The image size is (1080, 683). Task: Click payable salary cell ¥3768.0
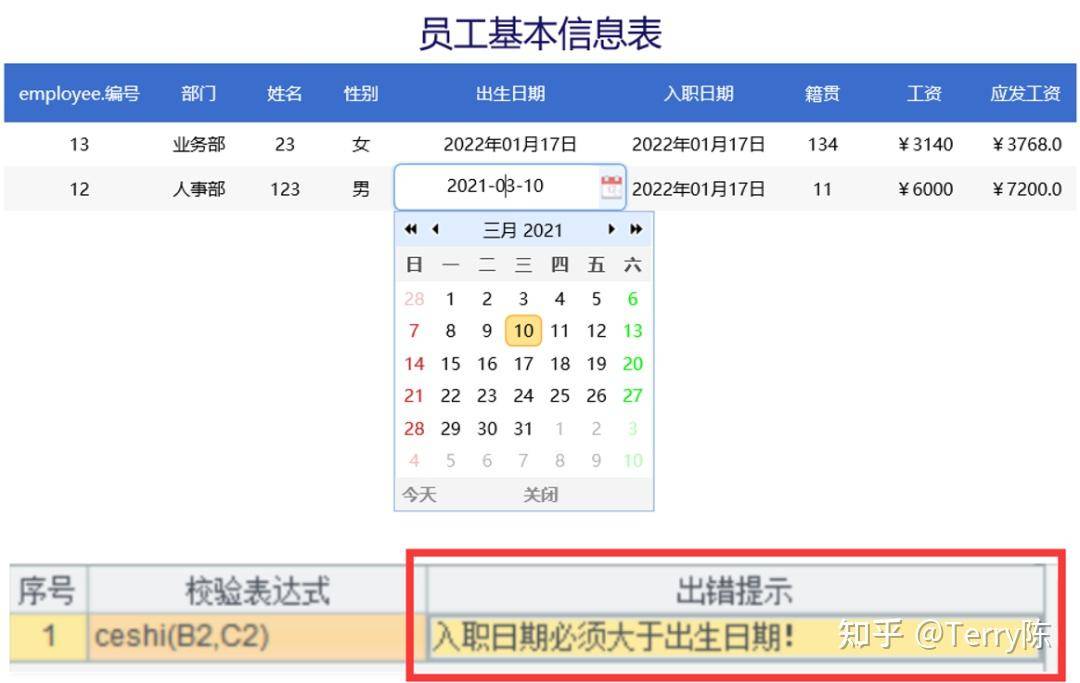pyautogui.click(x=1027, y=144)
